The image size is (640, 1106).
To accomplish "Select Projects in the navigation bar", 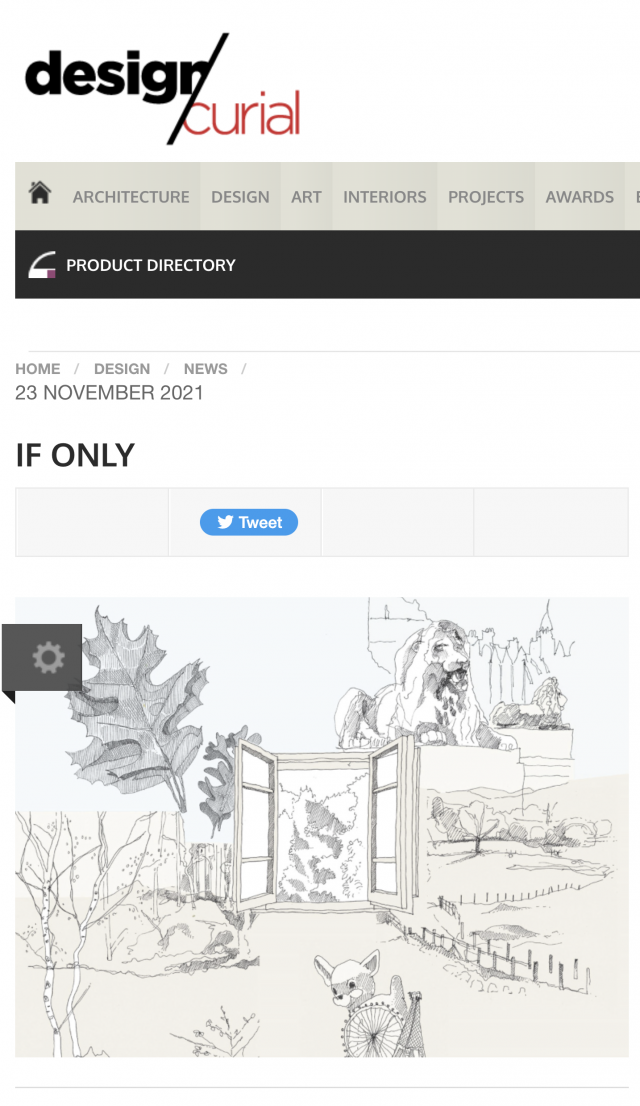I will [x=485, y=197].
